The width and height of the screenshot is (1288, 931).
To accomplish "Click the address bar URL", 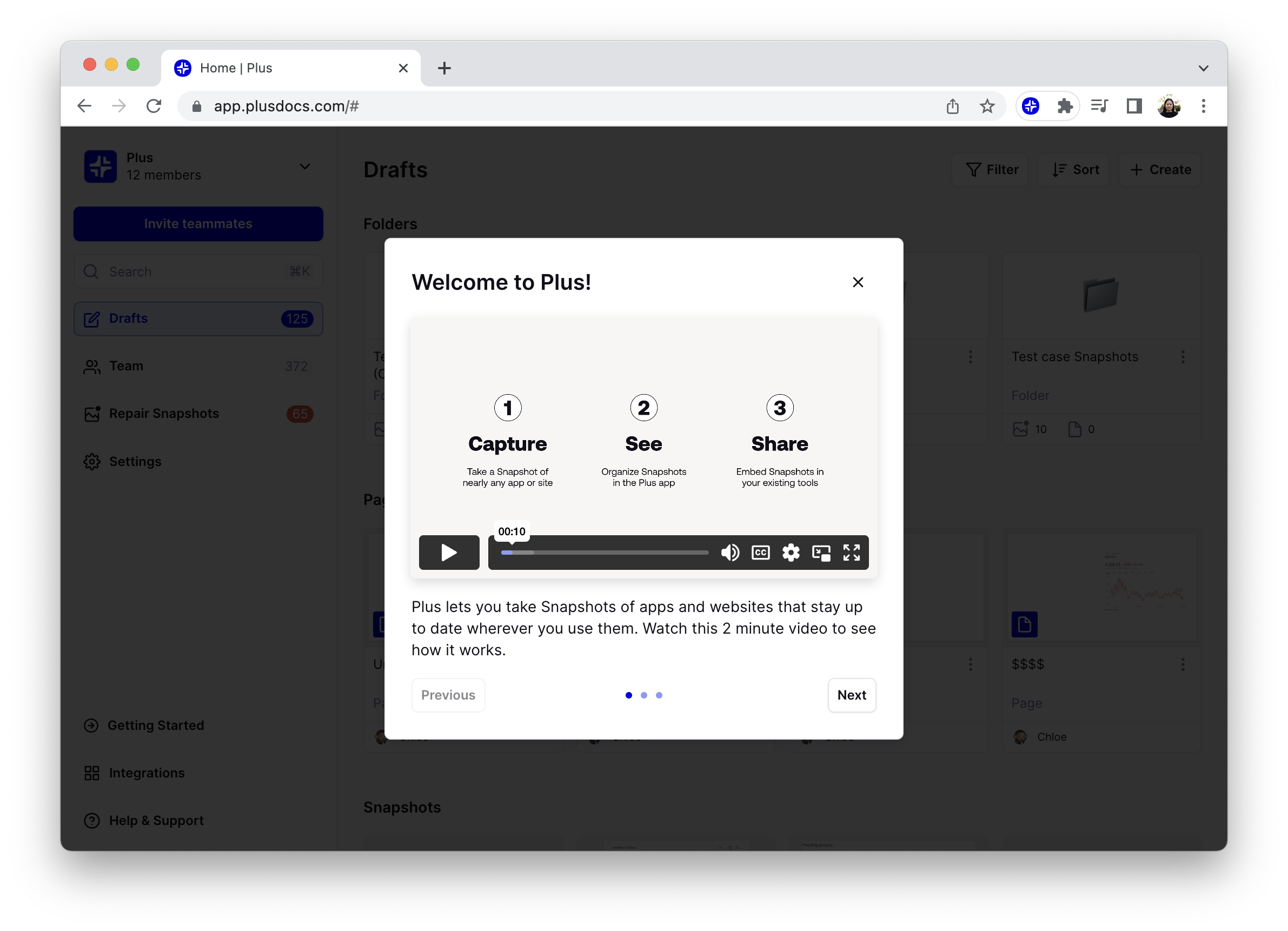I will point(286,106).
